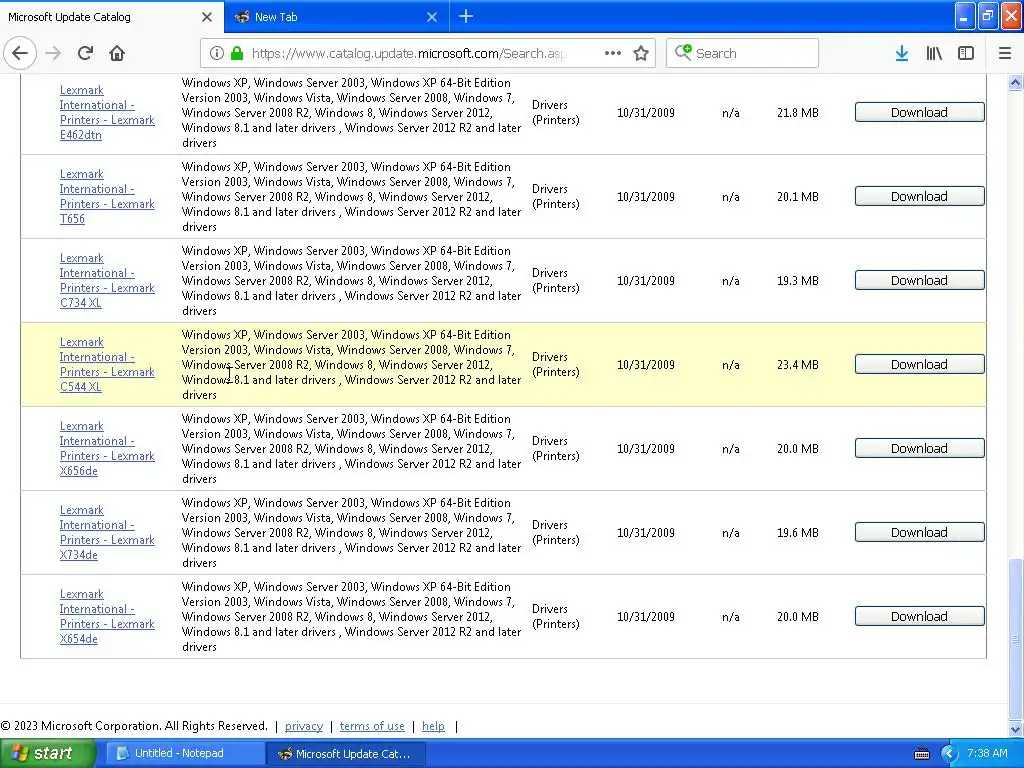Screen dimensions: 1024x768
Task: Open the page actions three-dot menu
Action: (x=613, y=53)
